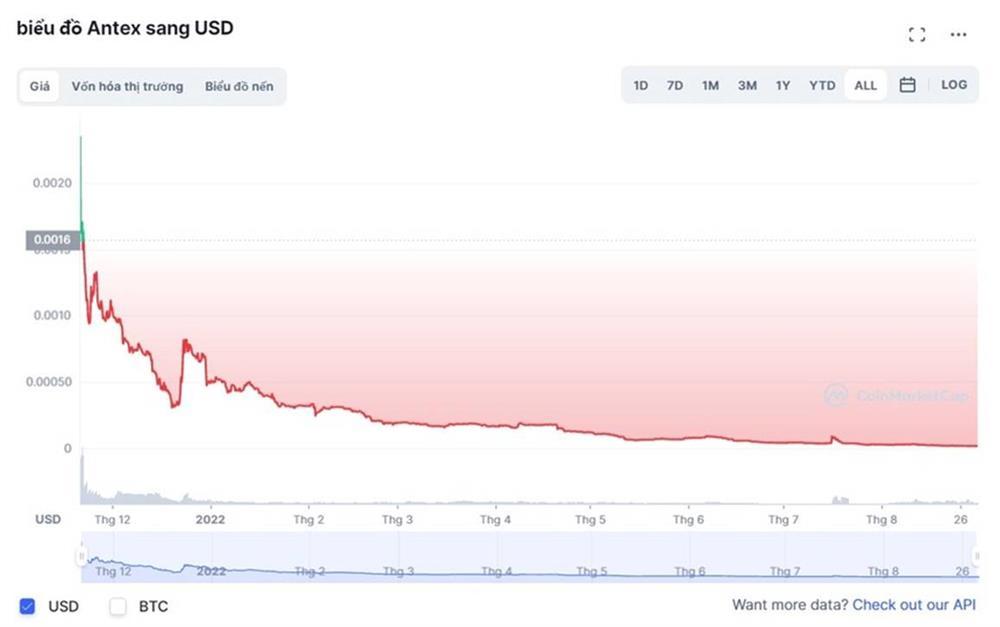This screenshot has width=1000, height=627.
Task: Toggle the USD currency checkbox
Action: pos(28,606)
